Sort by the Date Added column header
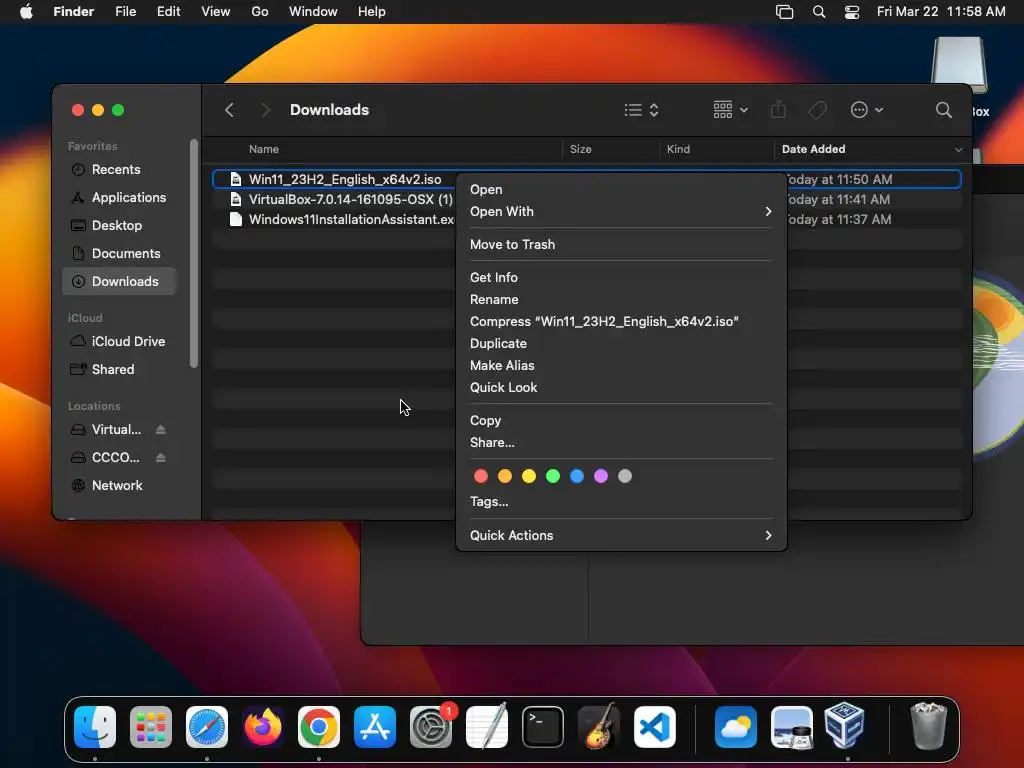This screenshot has width=1024, height=768. pyautogui.click(x=814, y=149)
